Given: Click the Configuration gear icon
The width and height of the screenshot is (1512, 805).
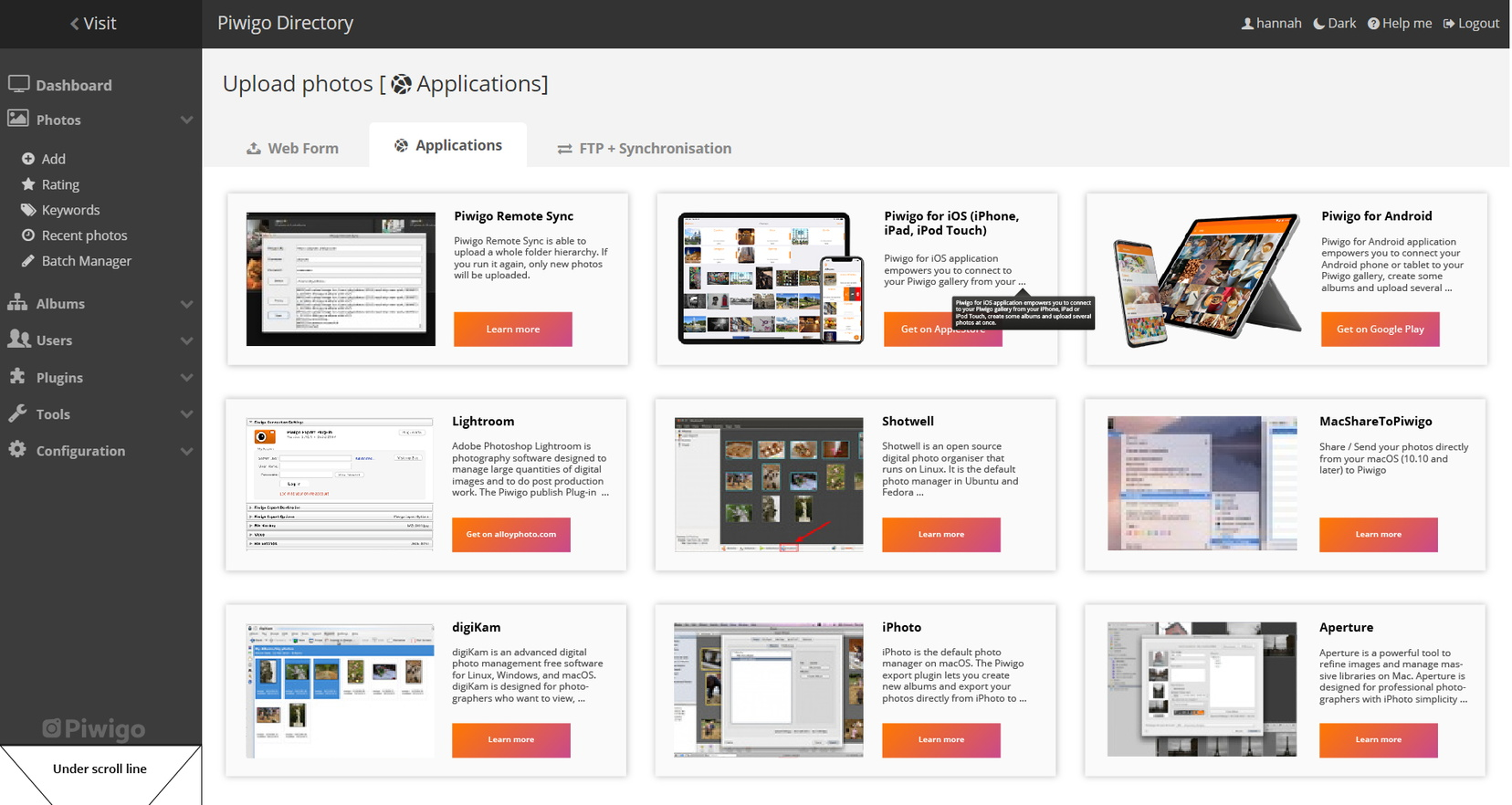Looking at the screenshot, I should [x=18, y=450].
